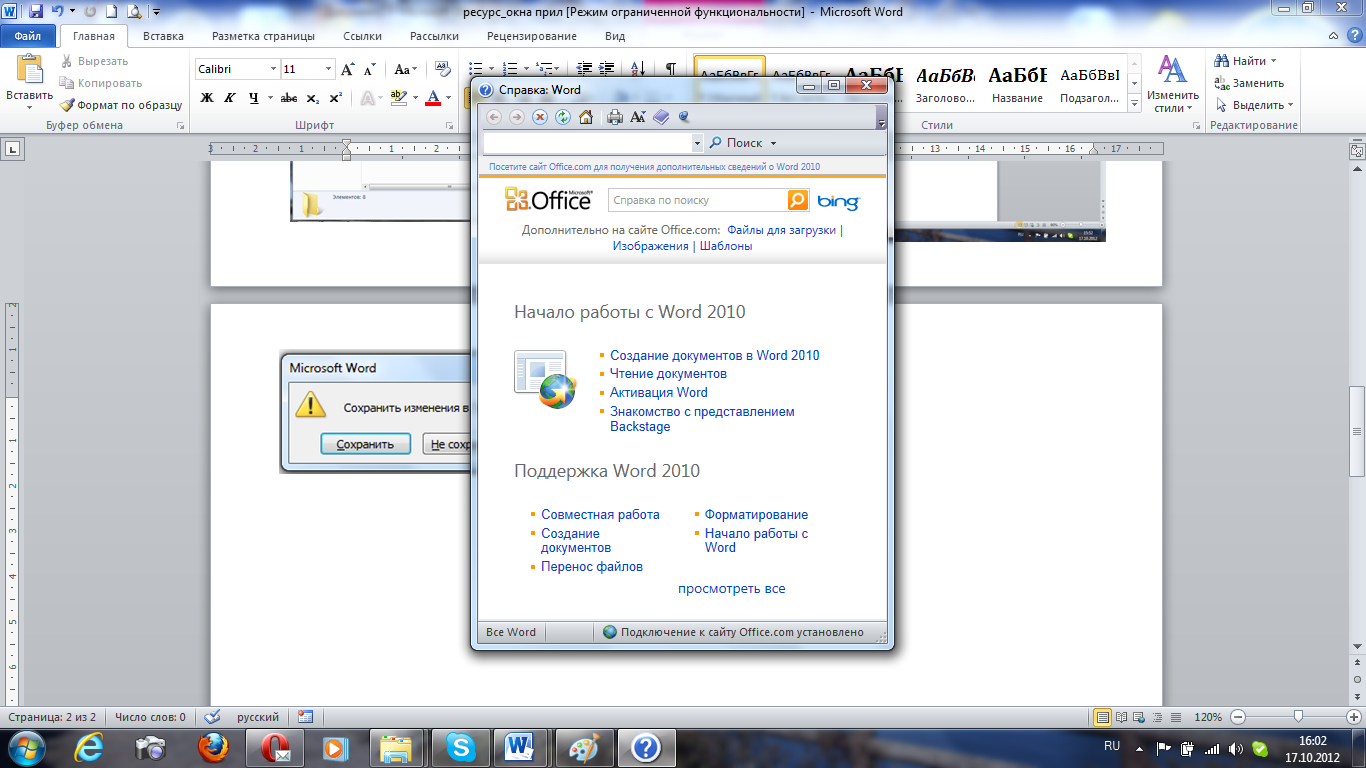This screenshot has height=768, width=1366.
Task: Open the font name Calibri dropdown
Action: (x=273, y=69)
